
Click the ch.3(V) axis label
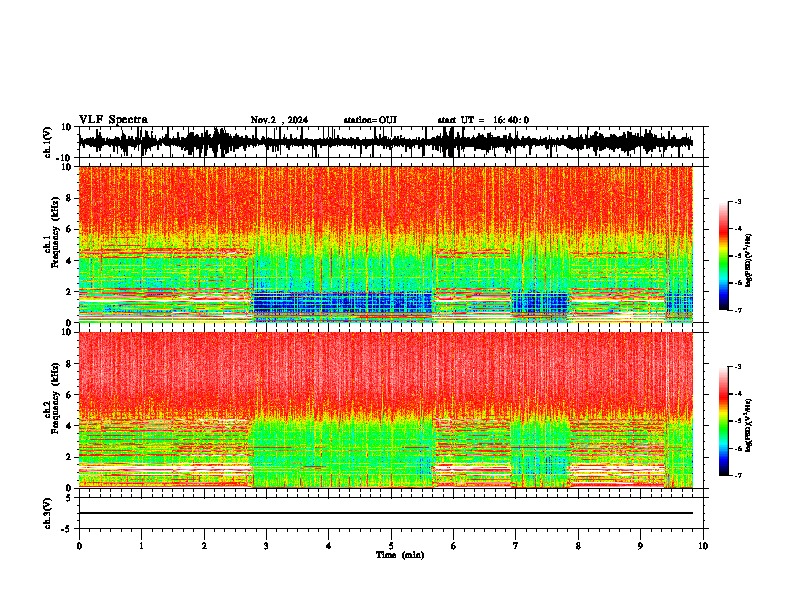point(48,513)
